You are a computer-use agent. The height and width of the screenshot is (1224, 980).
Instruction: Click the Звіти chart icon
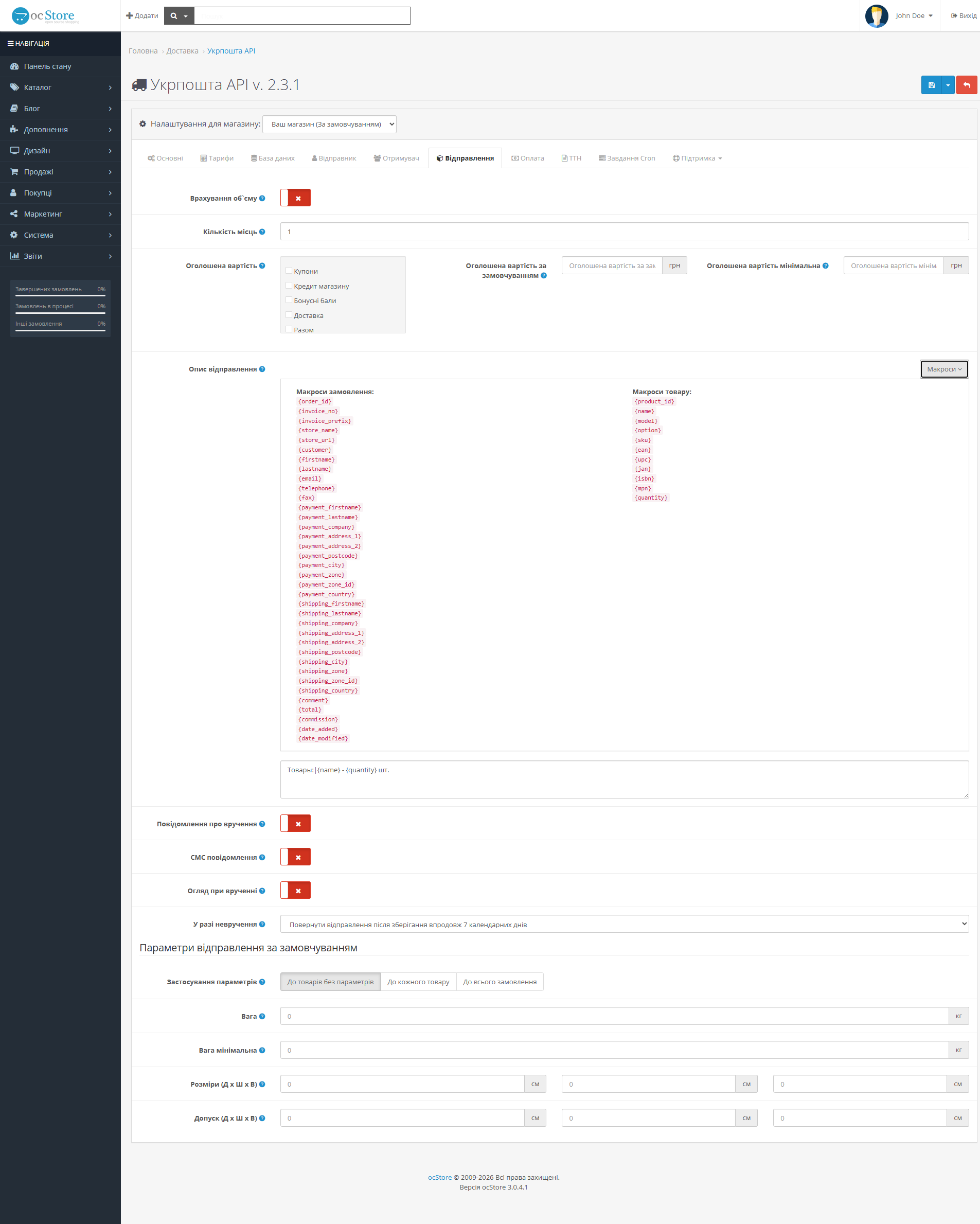[x=14, y=256]
